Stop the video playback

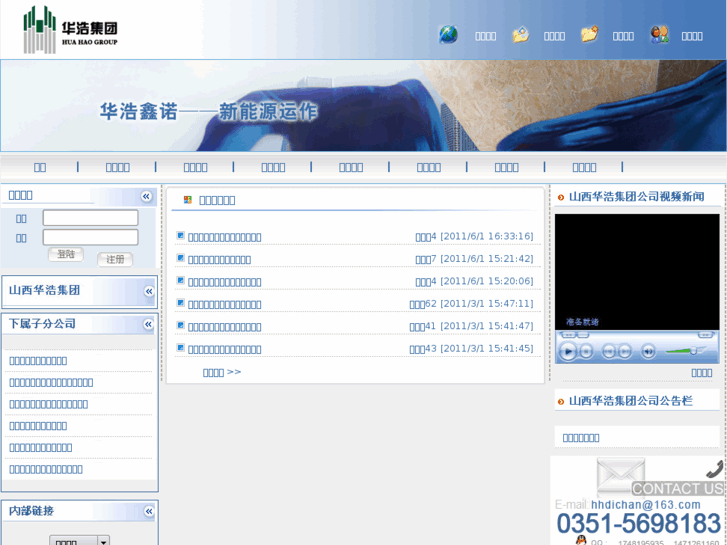coord(587,352)
